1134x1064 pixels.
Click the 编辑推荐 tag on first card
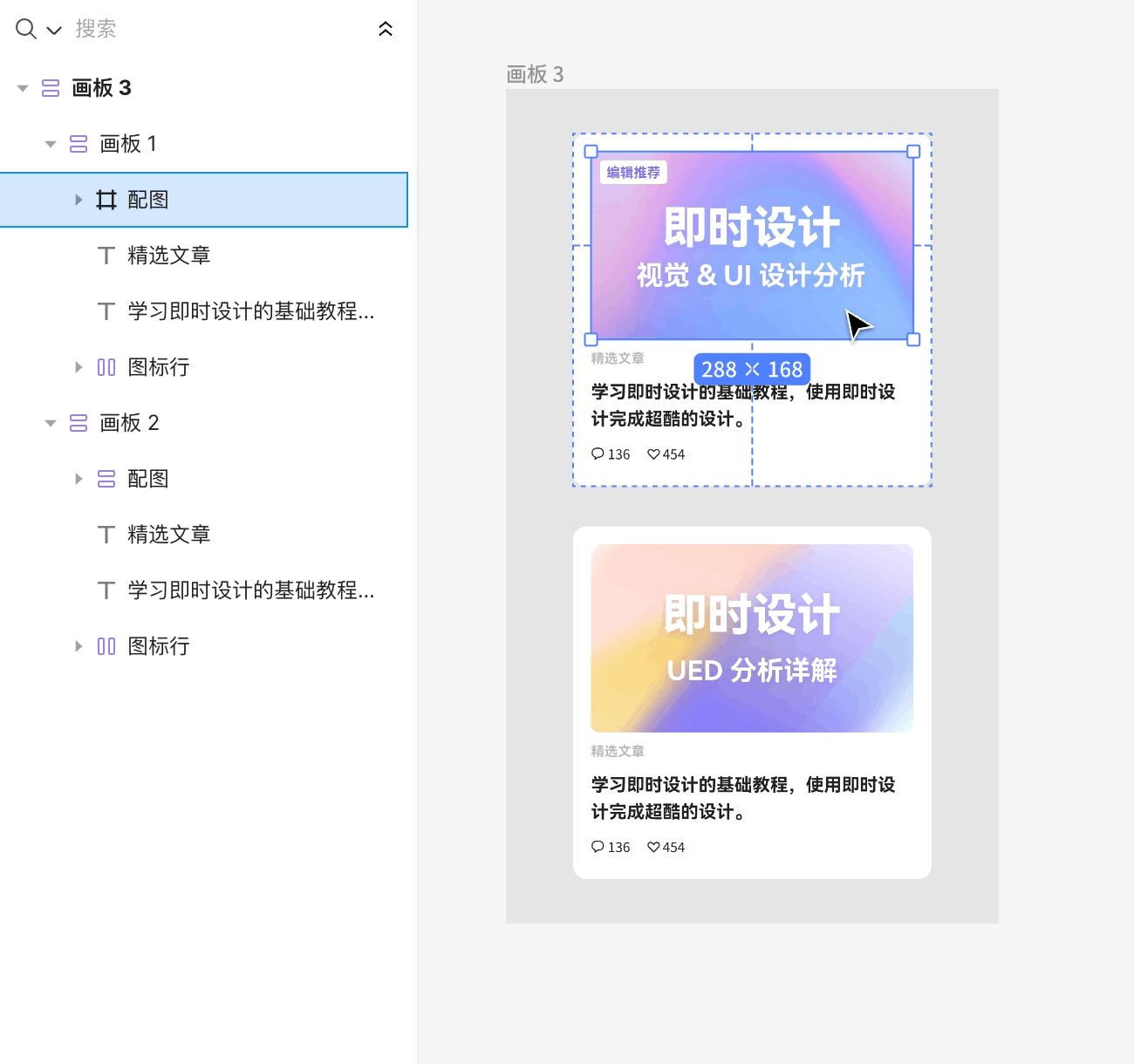633,173
